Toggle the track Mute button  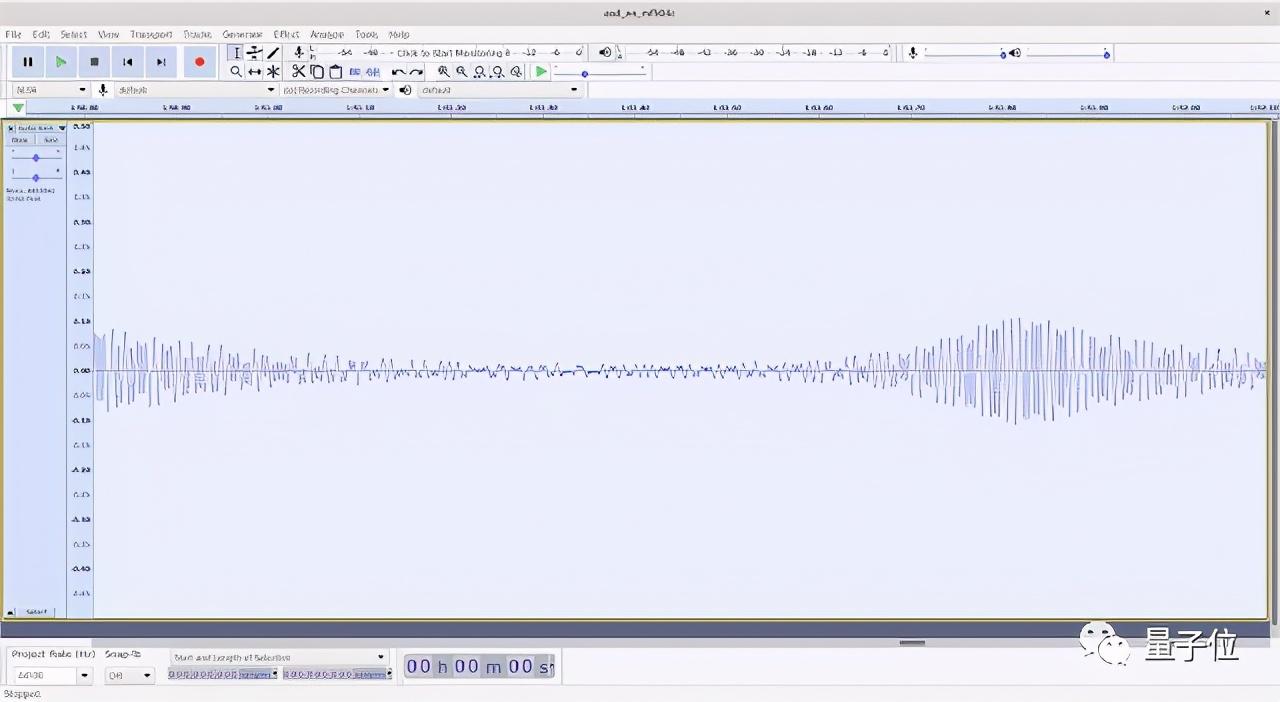click(20, 140)
